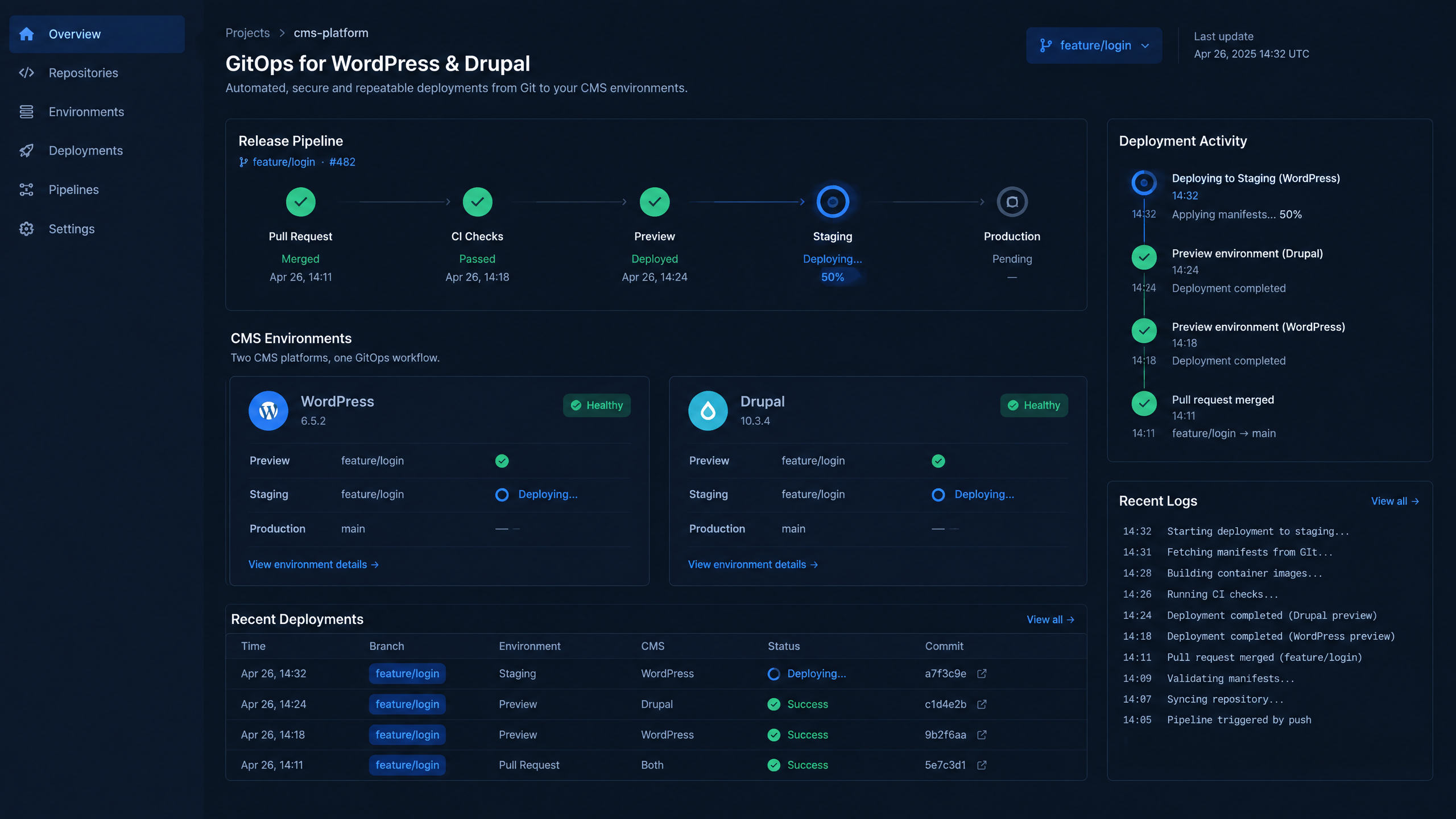Click the Preview deployed checkmark stage

coord(655,202)
